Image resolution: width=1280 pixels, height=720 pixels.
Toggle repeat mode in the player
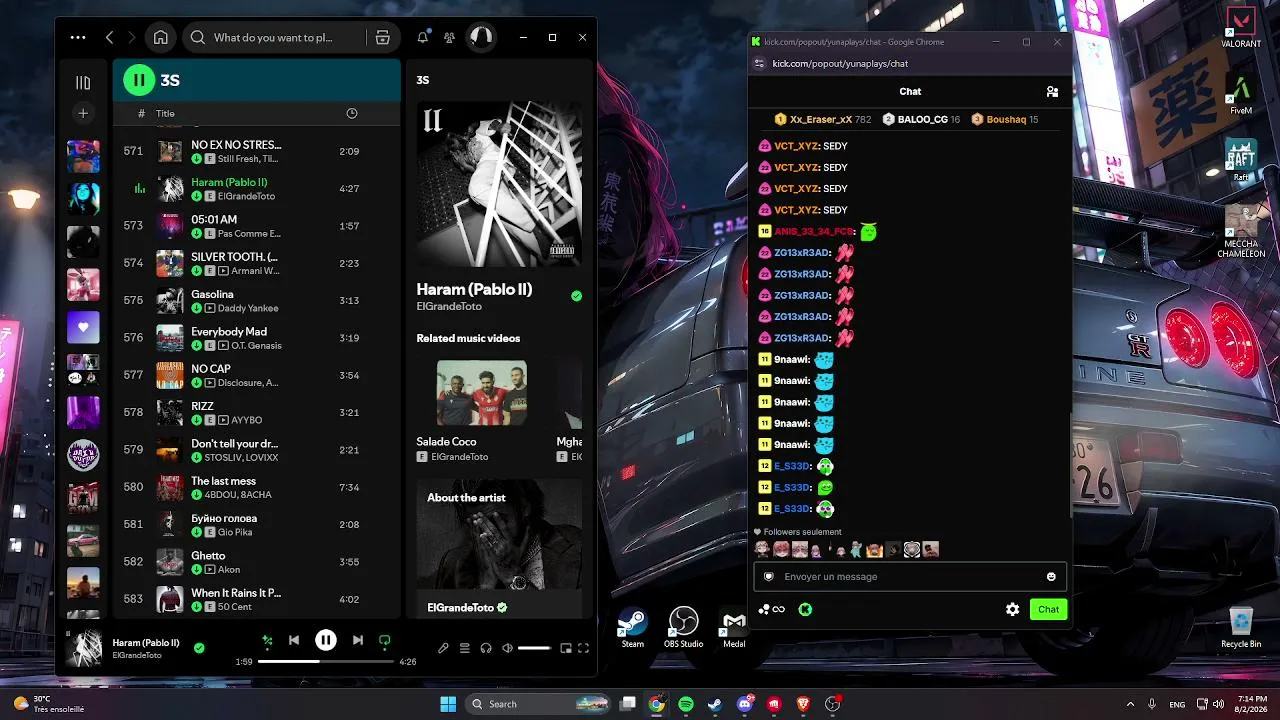tap(385, 640)
